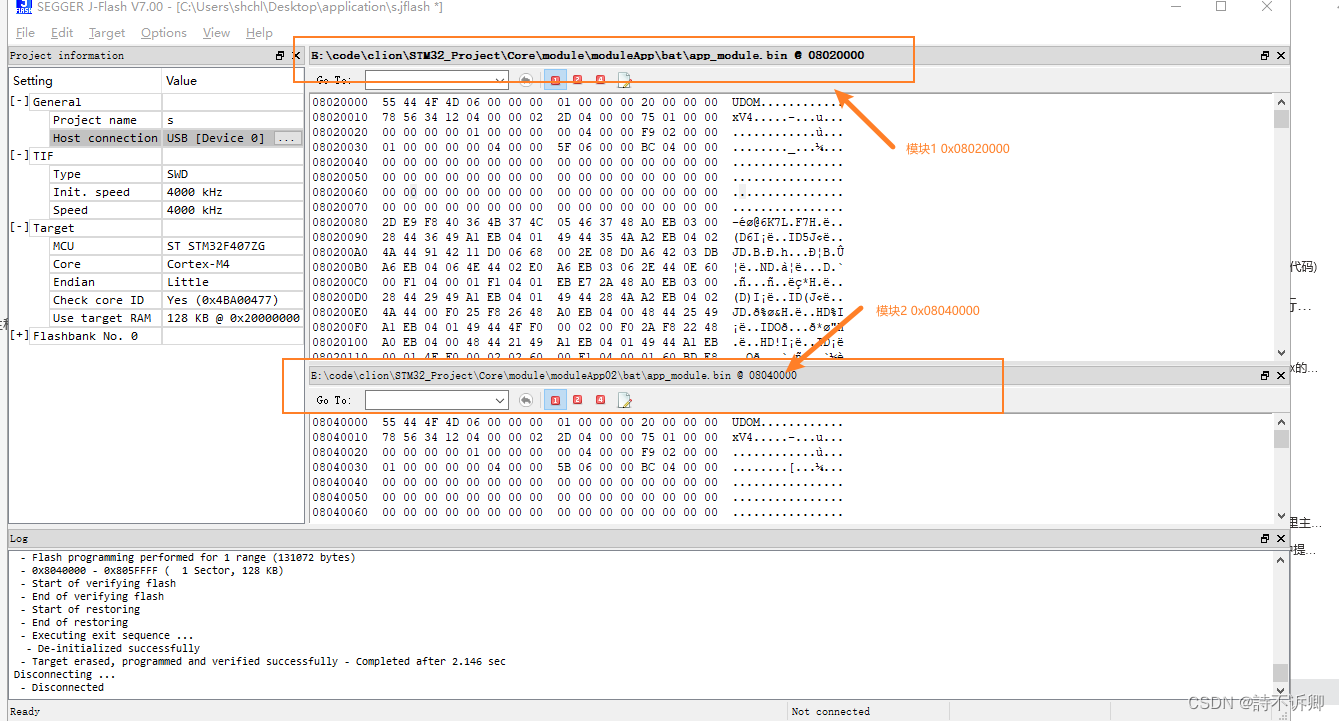The width and height of the screenshot is (1339, 721).
Task: Click log line 'Start of verifying flash'
Action: 103,583
